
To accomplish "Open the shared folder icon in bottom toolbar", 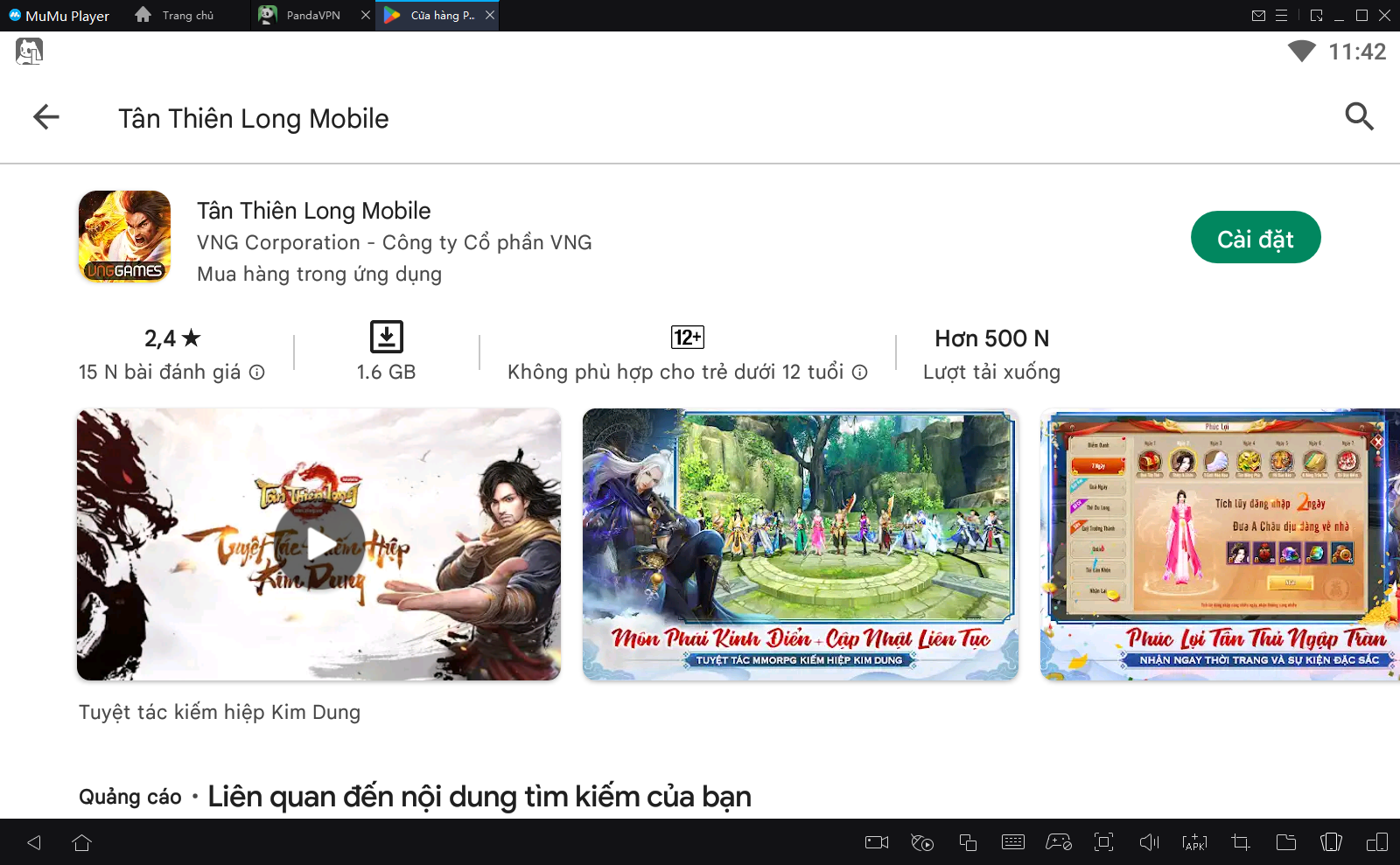I will click(x=1286, y=842).
